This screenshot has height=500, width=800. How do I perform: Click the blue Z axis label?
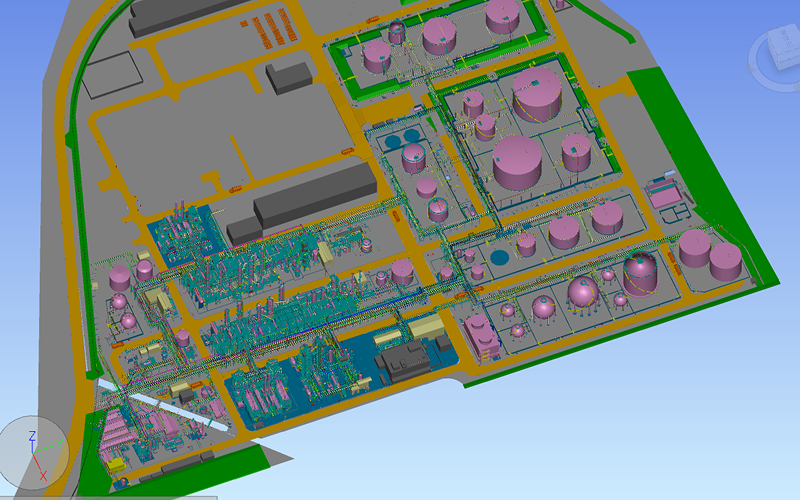tap(32, 436)
